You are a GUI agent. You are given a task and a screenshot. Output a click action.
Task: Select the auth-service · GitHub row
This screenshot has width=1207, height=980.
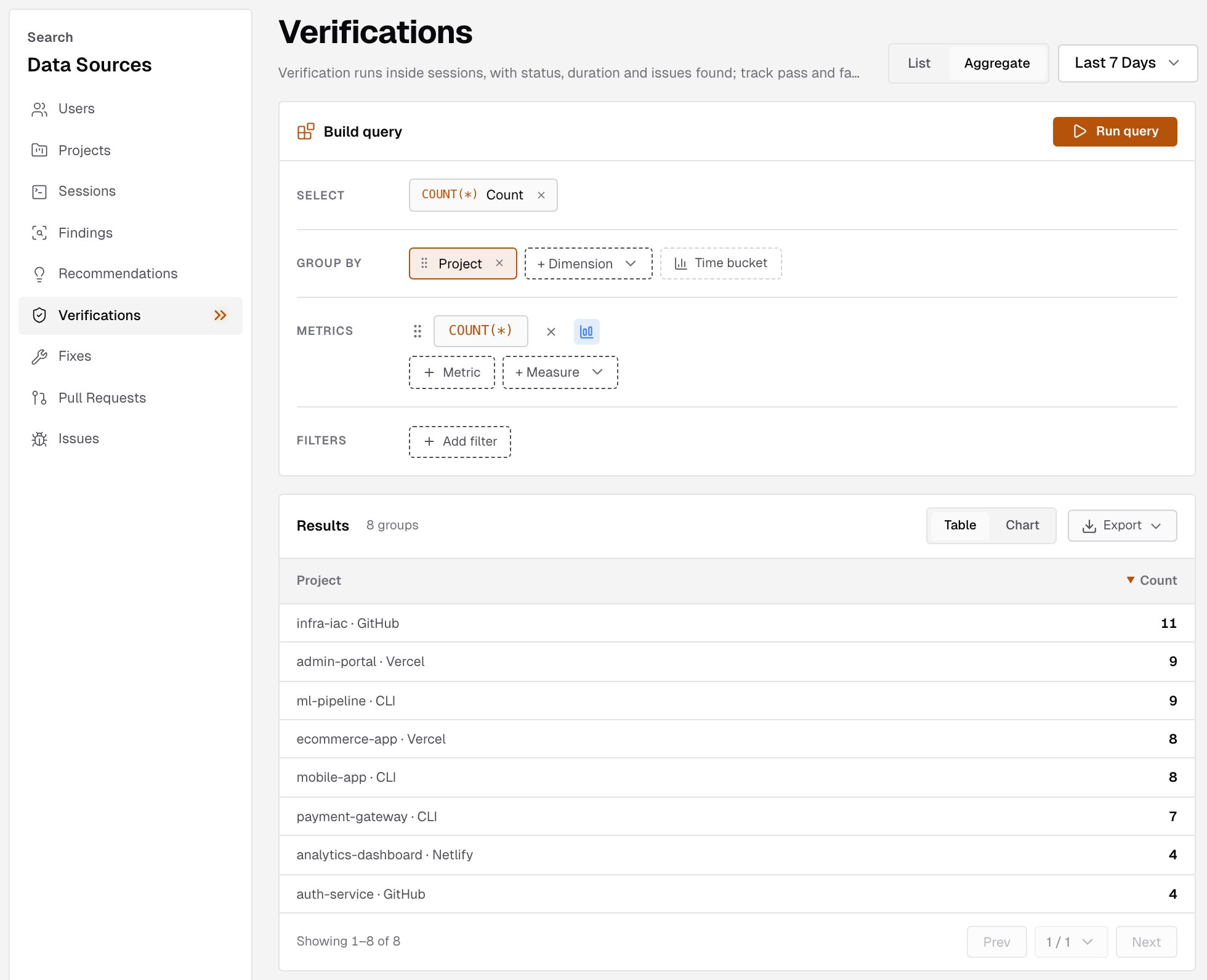tap(737, 894)
